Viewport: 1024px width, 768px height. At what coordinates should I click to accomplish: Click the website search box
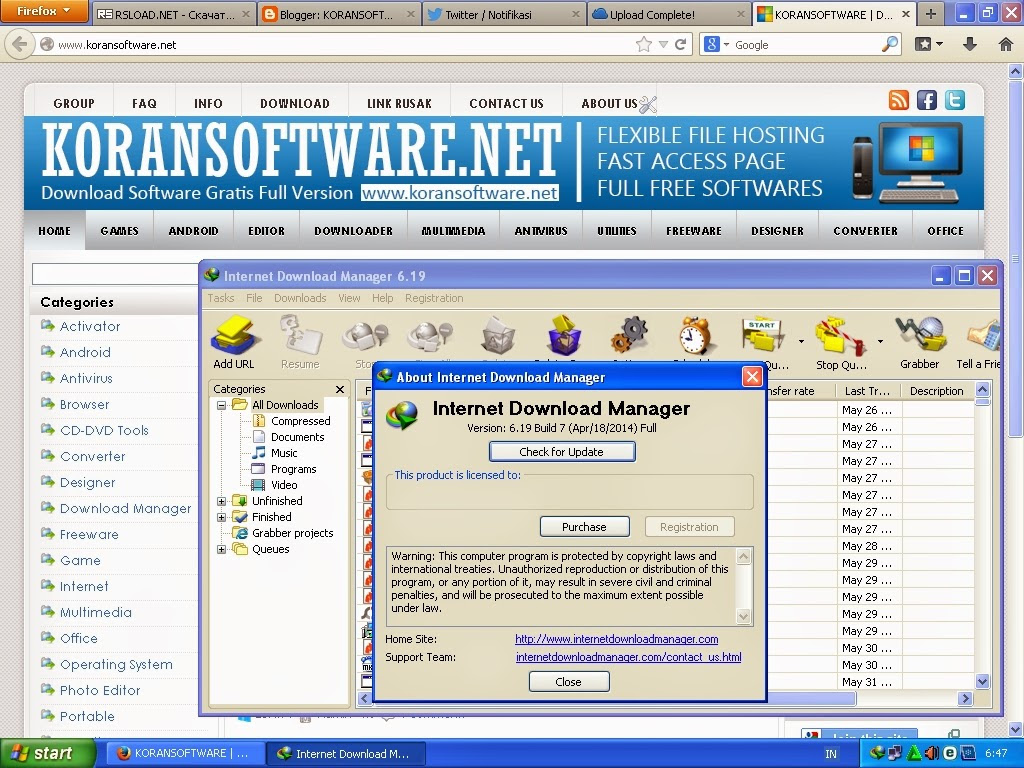(x=115, y=274)
